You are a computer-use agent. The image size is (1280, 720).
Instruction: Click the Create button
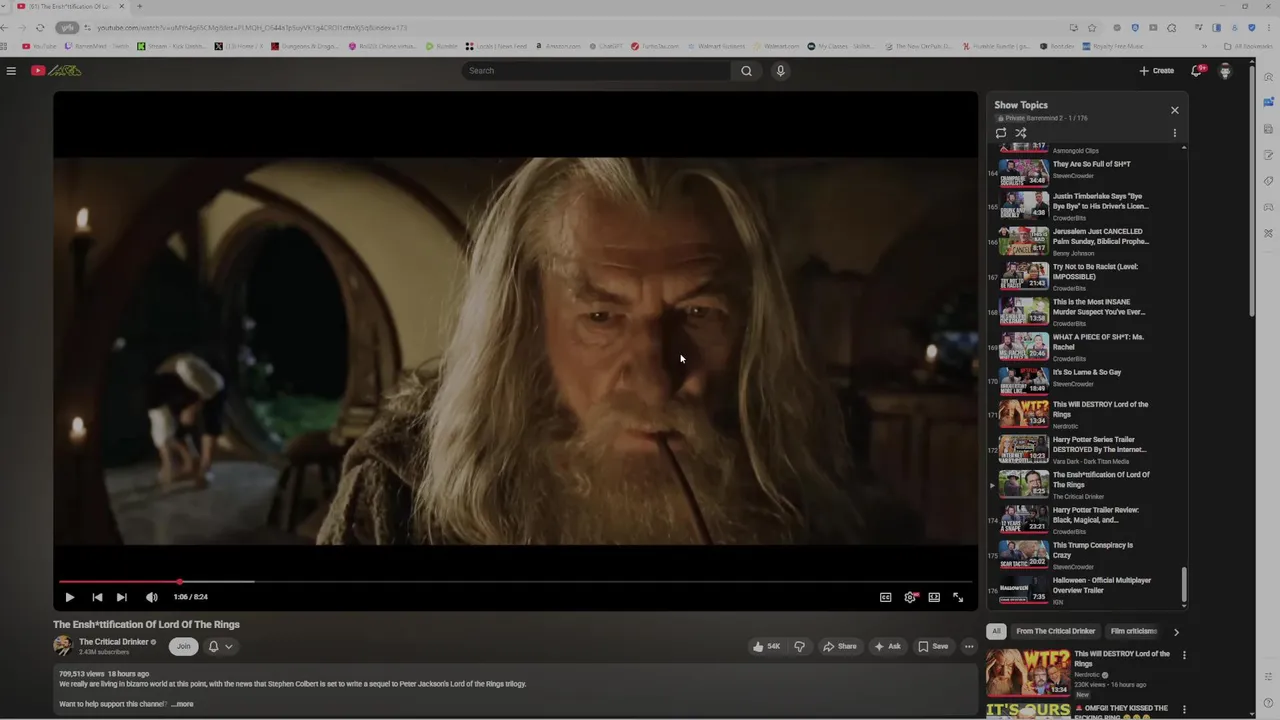tap(1157, 71)
